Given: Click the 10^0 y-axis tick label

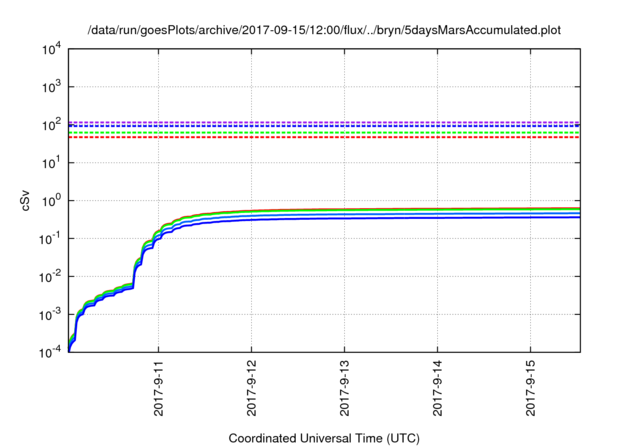Looking at the screenshot, I should pos(51,201).
